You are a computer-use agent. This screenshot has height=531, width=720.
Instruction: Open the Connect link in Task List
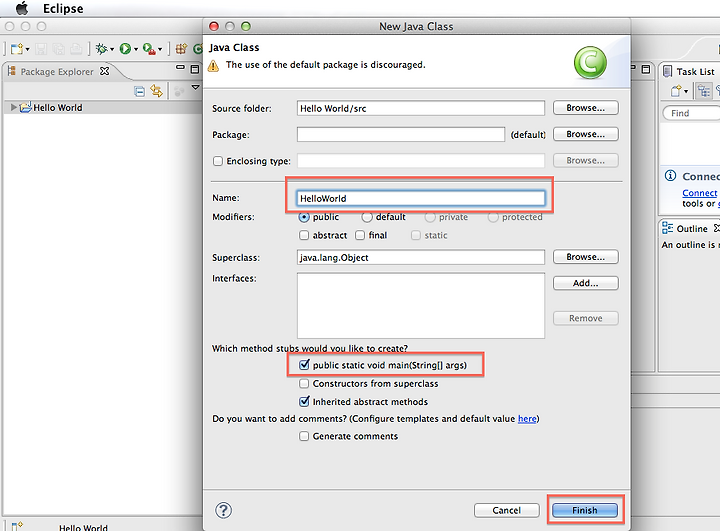click(699, 193)
